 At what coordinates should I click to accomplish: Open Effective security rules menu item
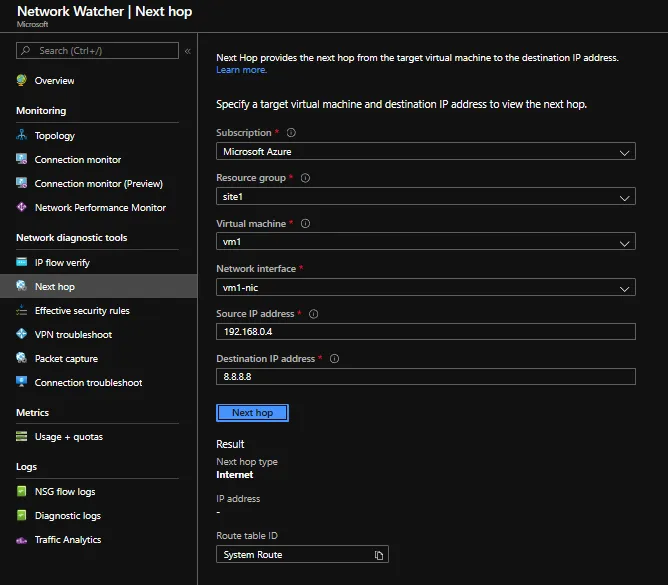pos(82,310)
